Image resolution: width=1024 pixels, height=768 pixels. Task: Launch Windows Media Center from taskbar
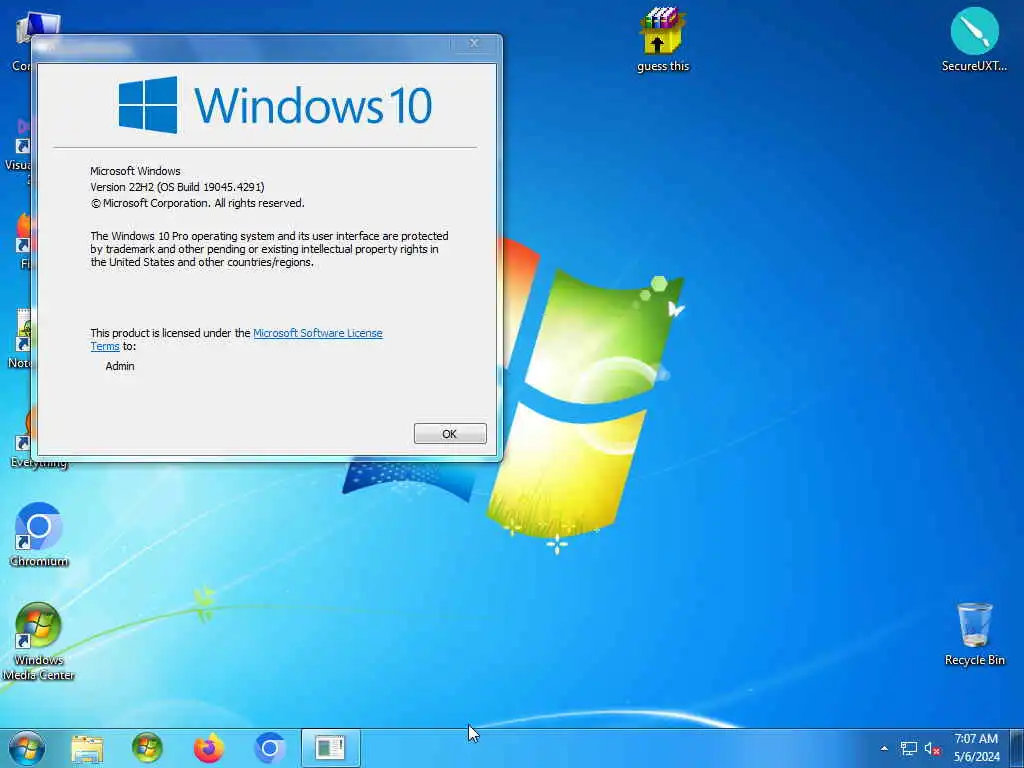click(147, 748)
